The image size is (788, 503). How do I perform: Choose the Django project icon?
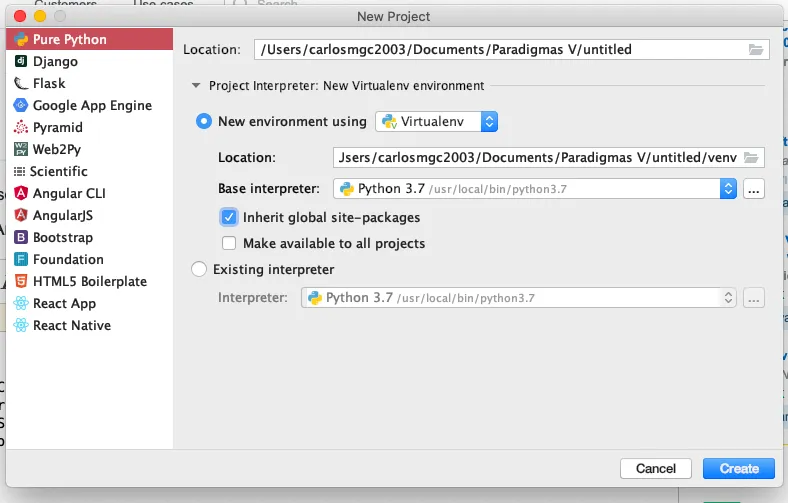tap(21, 61)
